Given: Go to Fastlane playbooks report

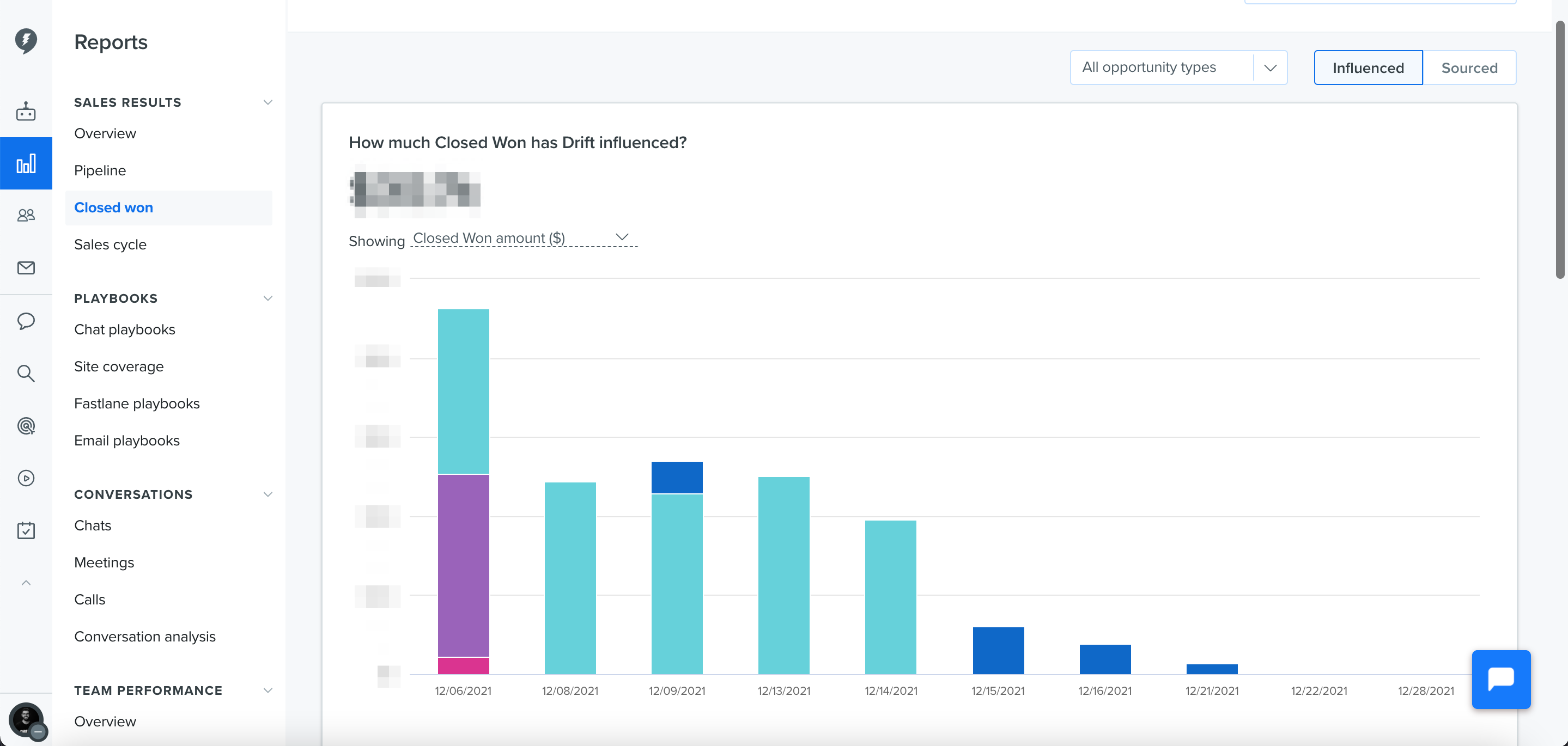Looking at the screenshot, I should pyautogui.click(x=136, y=403).
